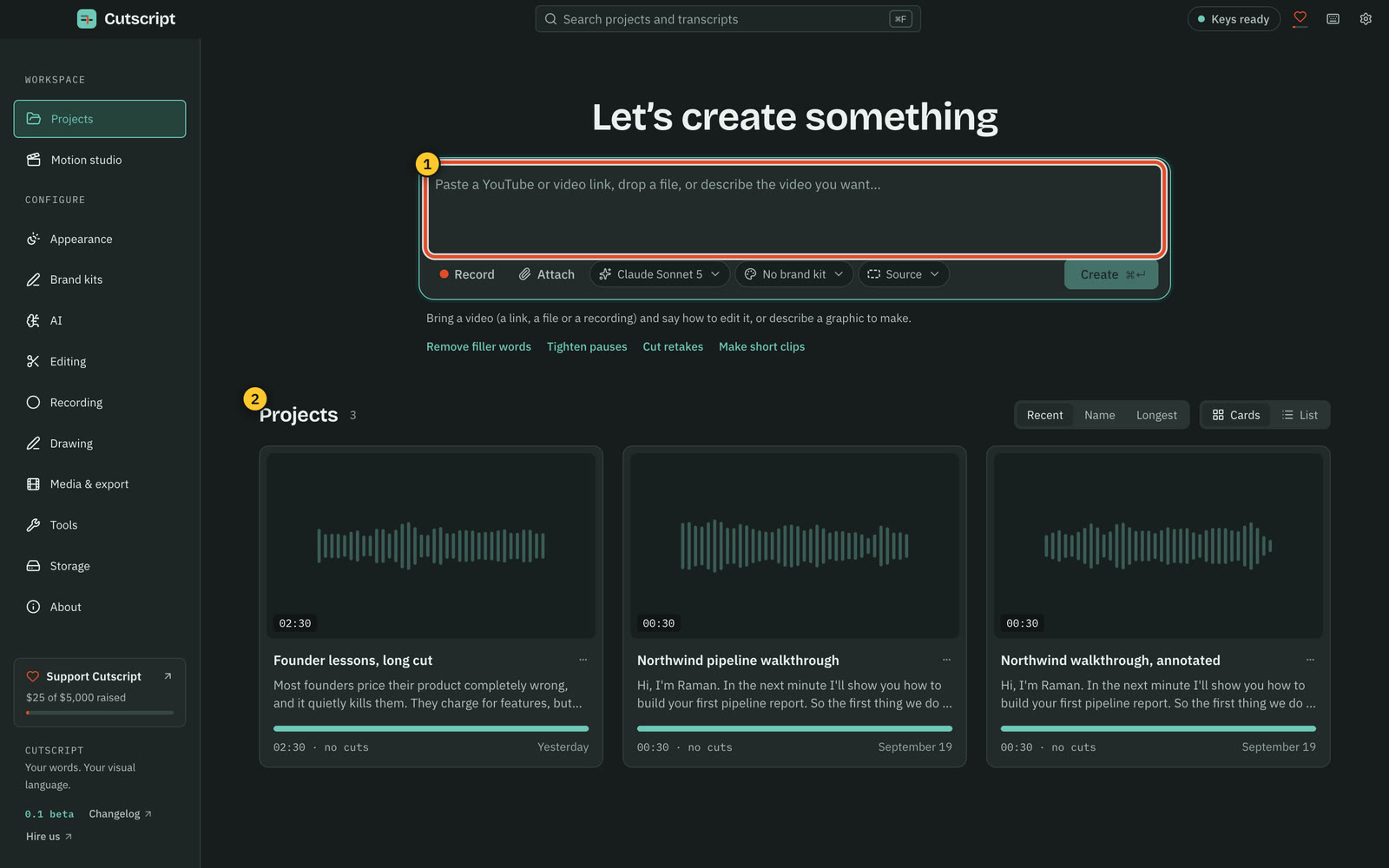Click the Cards grid view icon
The image size is (1389, 868).
click(x=1218, y=415)
